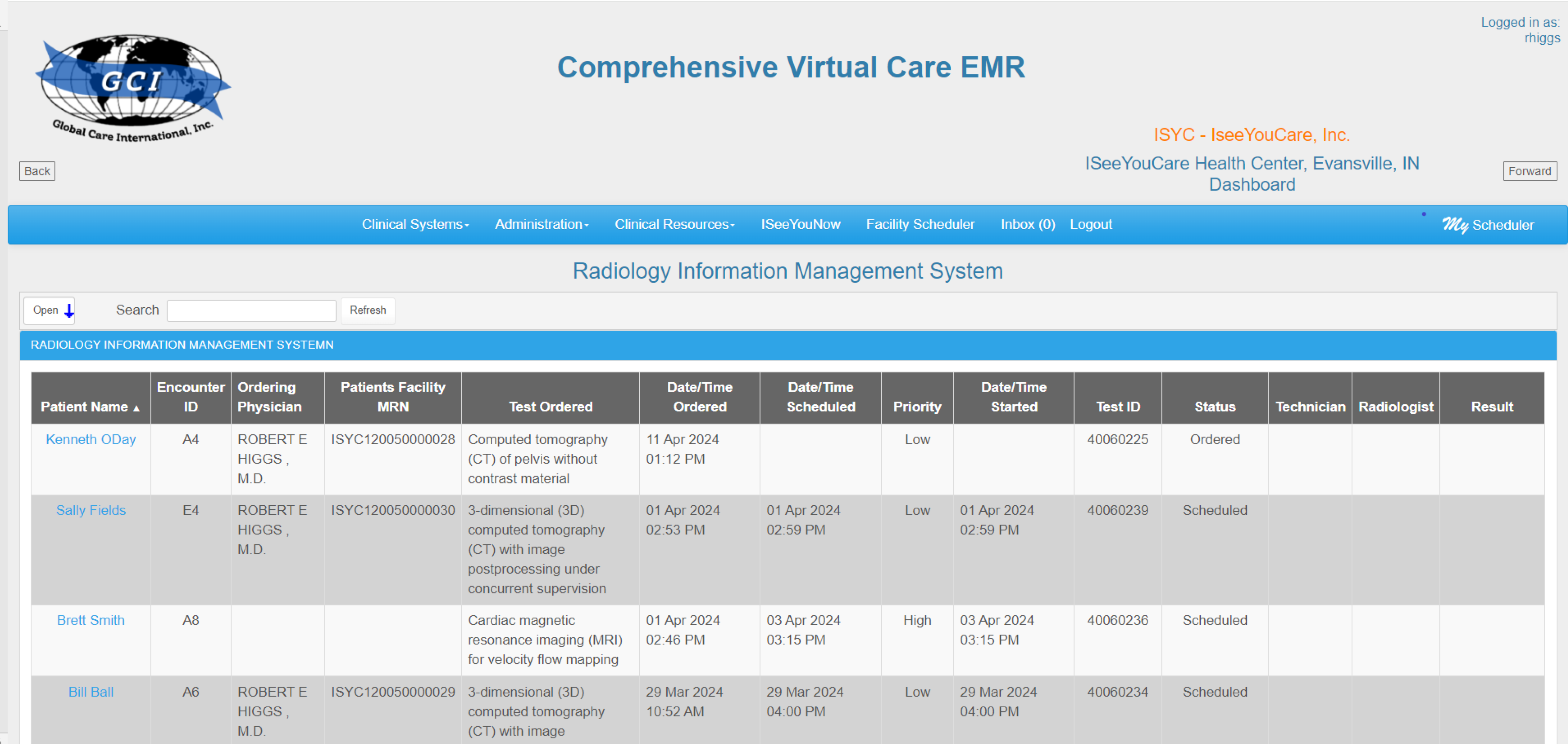This screenshot has width=1568, height=744.
Task: Click the Open sort arrow icon
Action: (68, 310)
